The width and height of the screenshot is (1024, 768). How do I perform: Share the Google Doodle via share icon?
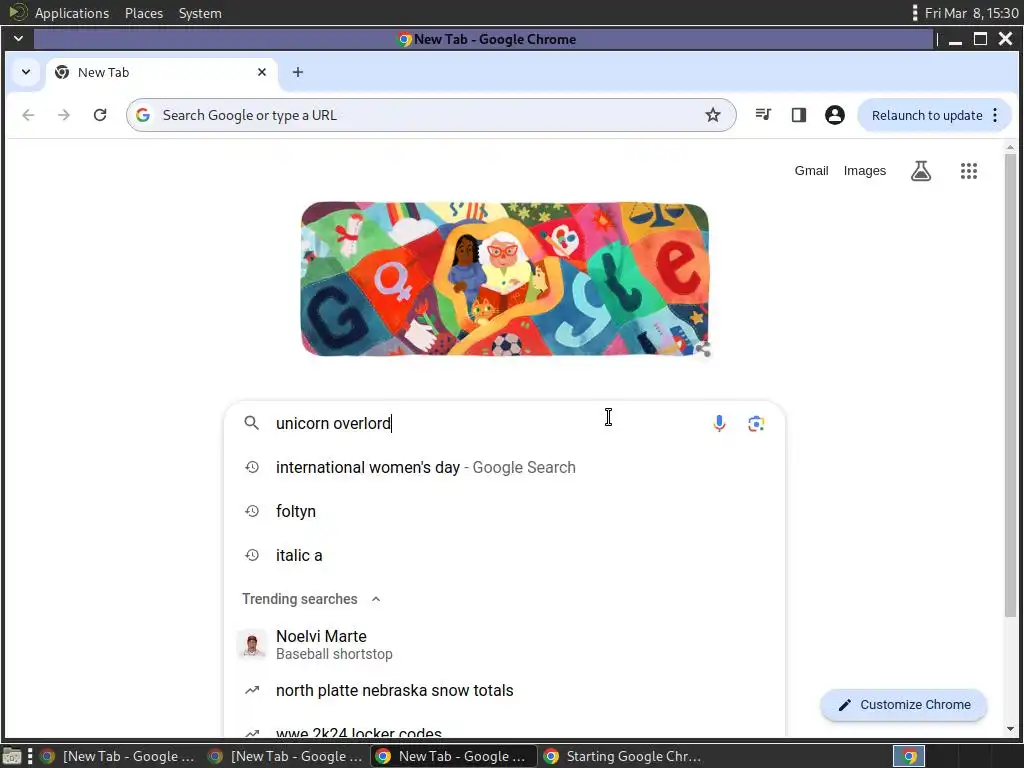pyautogui.click(x=703, y=349)
